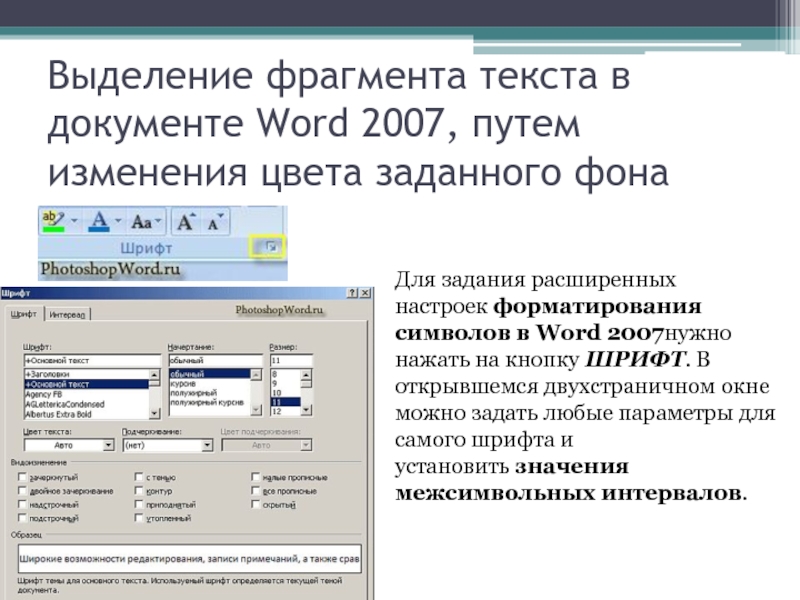The height and width of the screenshot is (600, 800).
Task: Select Agency FB font
Action: pyautogui.click(x=86, y=394)
